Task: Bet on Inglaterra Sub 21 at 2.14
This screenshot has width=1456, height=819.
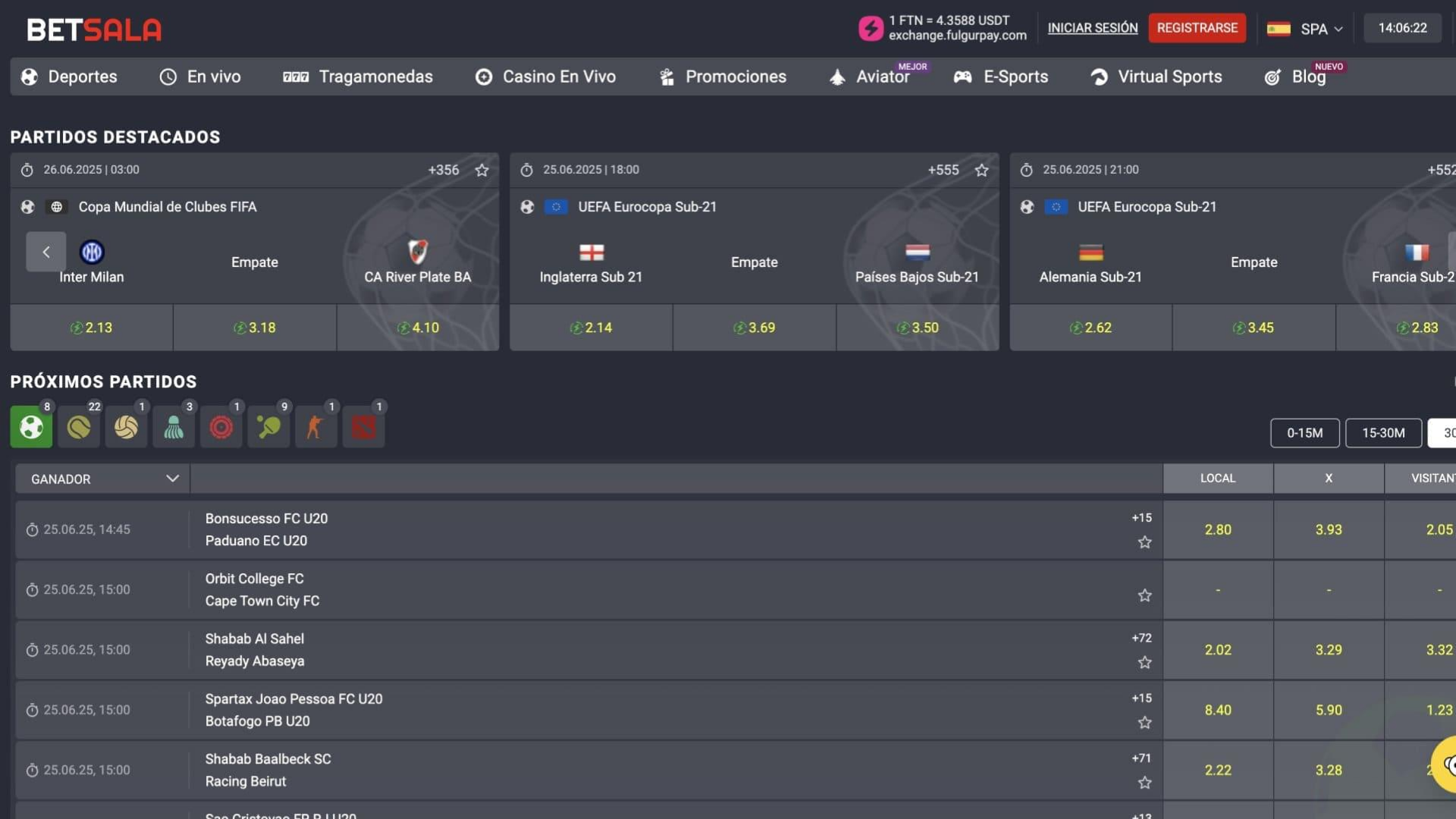Action: coord(591,328)
